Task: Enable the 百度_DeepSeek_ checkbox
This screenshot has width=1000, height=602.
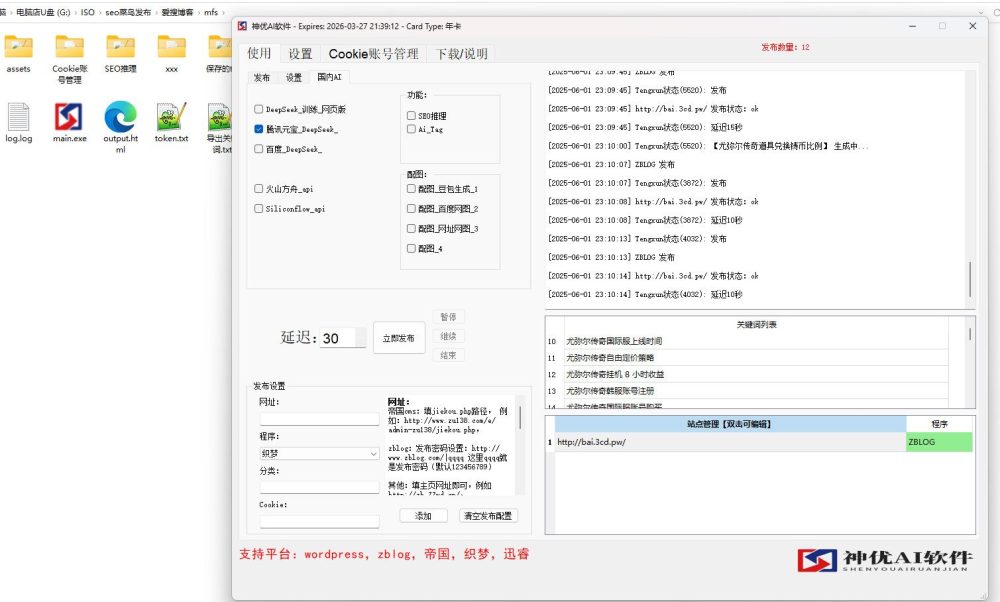Action: 258,149
